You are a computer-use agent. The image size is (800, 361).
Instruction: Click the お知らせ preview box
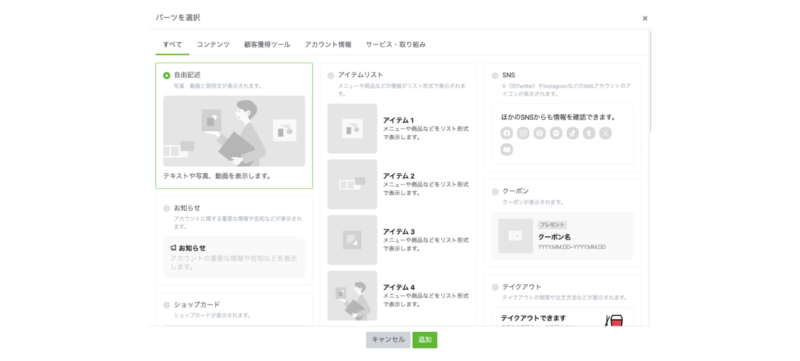tap(234, 257)
